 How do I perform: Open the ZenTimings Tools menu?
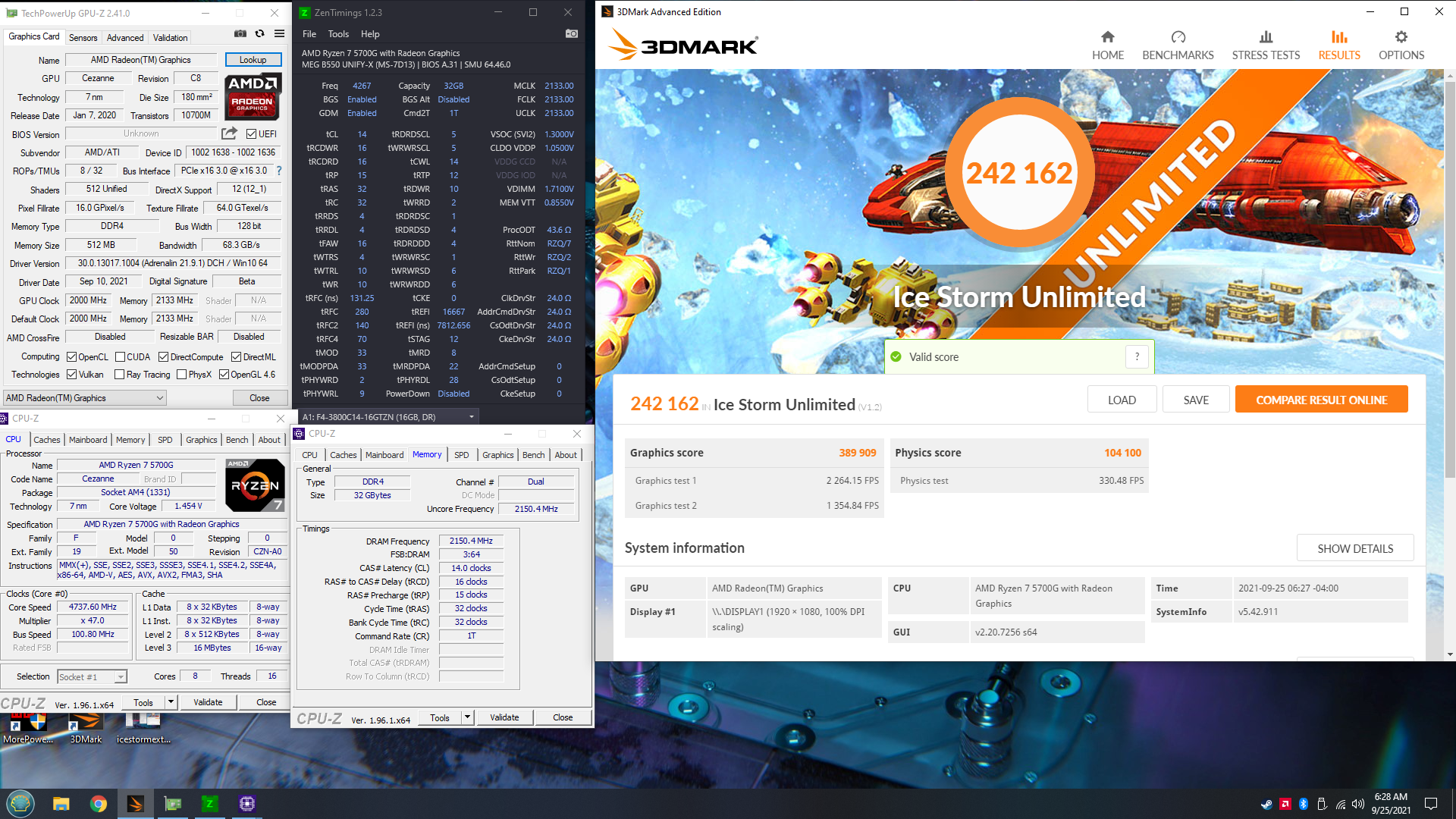click(x=338, y=34)
